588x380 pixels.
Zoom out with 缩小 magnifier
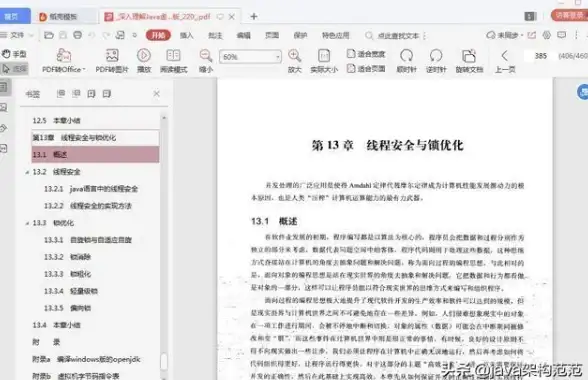pos(206,60)
